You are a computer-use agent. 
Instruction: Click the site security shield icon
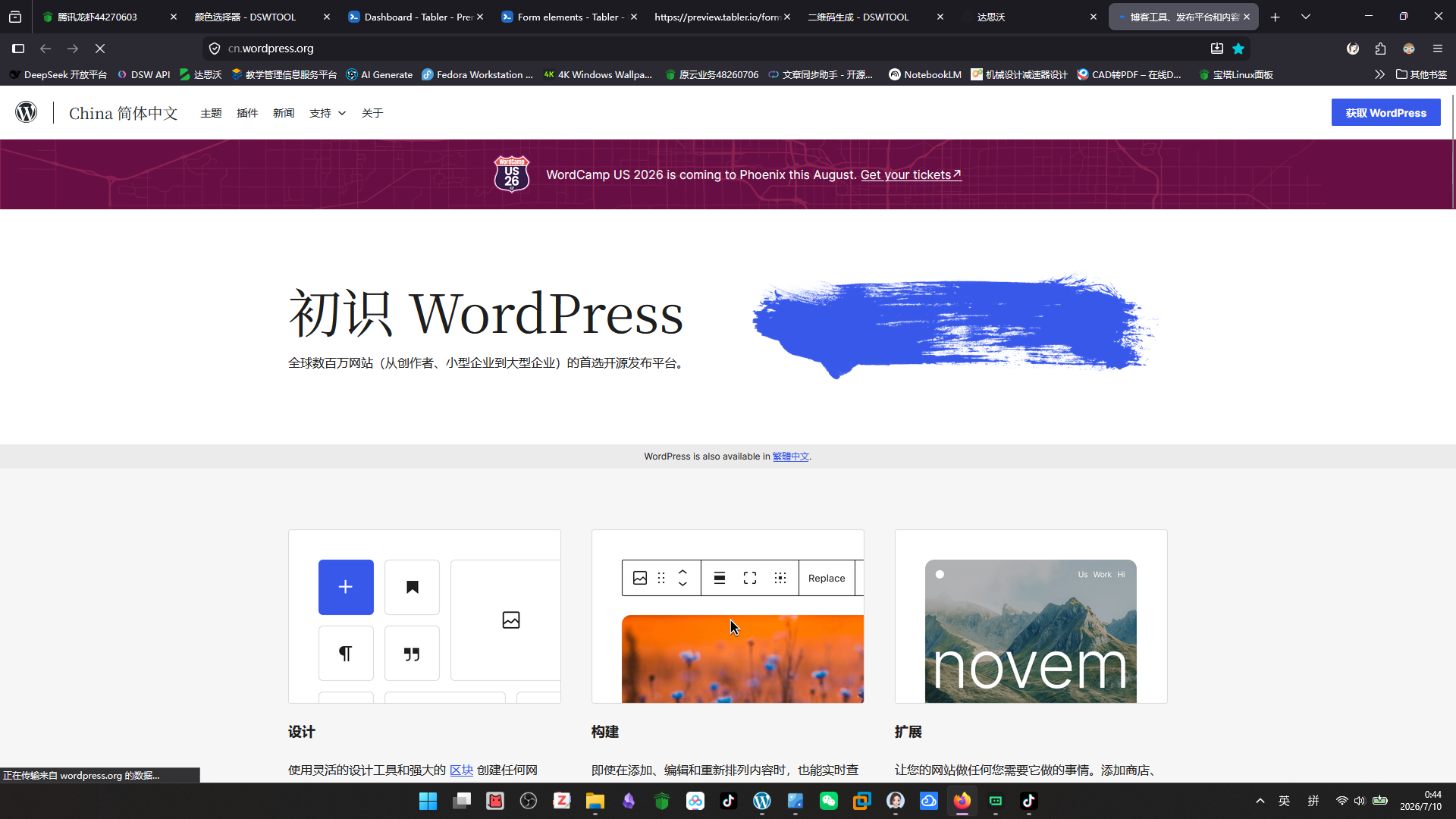click(215, 49)
